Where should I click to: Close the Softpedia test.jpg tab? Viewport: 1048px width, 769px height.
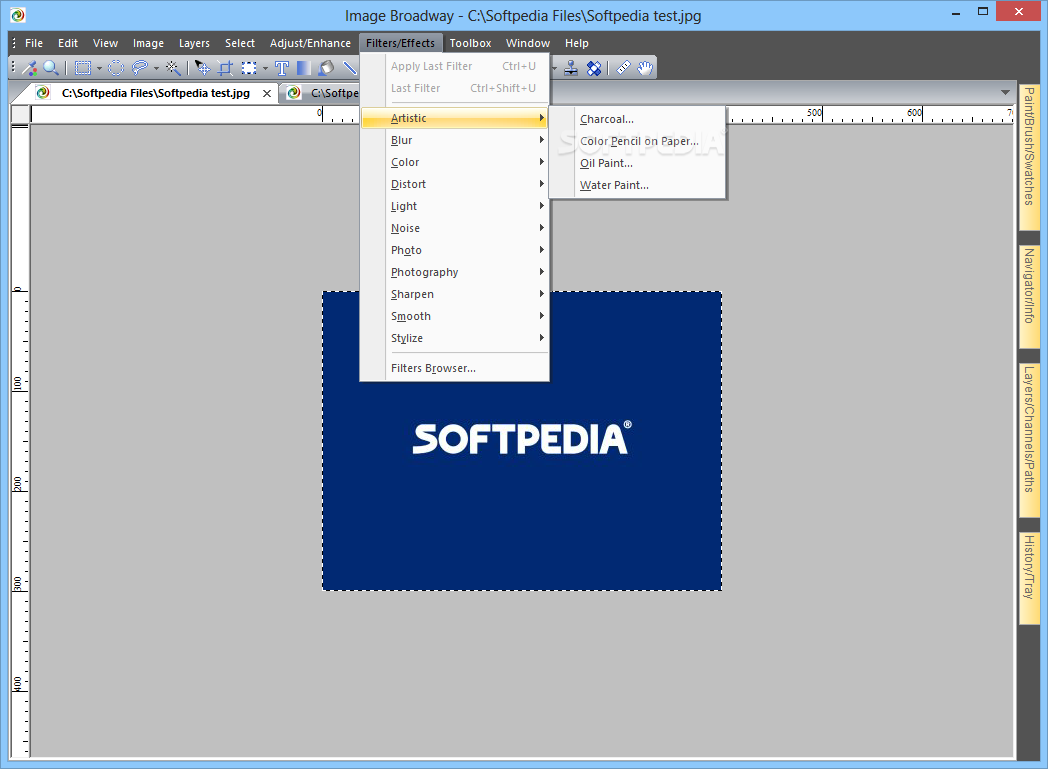pos(267,94)
